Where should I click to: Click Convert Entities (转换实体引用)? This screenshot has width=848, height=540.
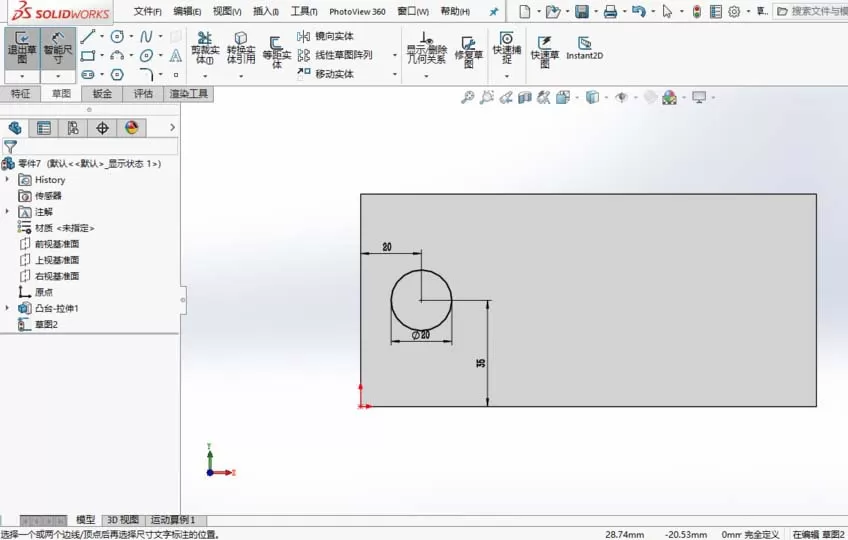pyautogui.click(x=241, y=48)
